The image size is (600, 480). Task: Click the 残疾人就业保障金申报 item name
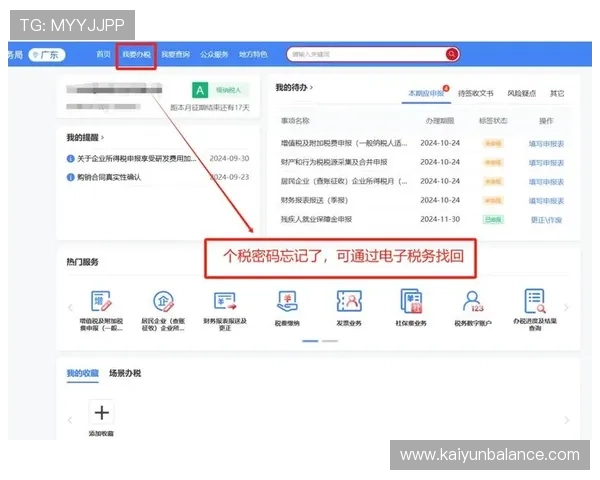(x=316, y=219)
